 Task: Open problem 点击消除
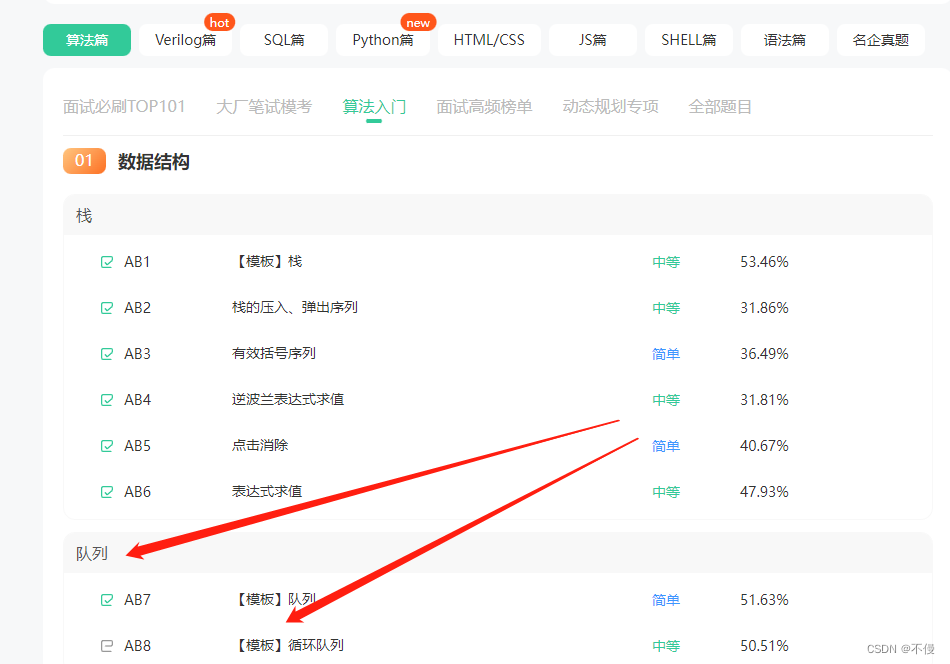(260, 446)
